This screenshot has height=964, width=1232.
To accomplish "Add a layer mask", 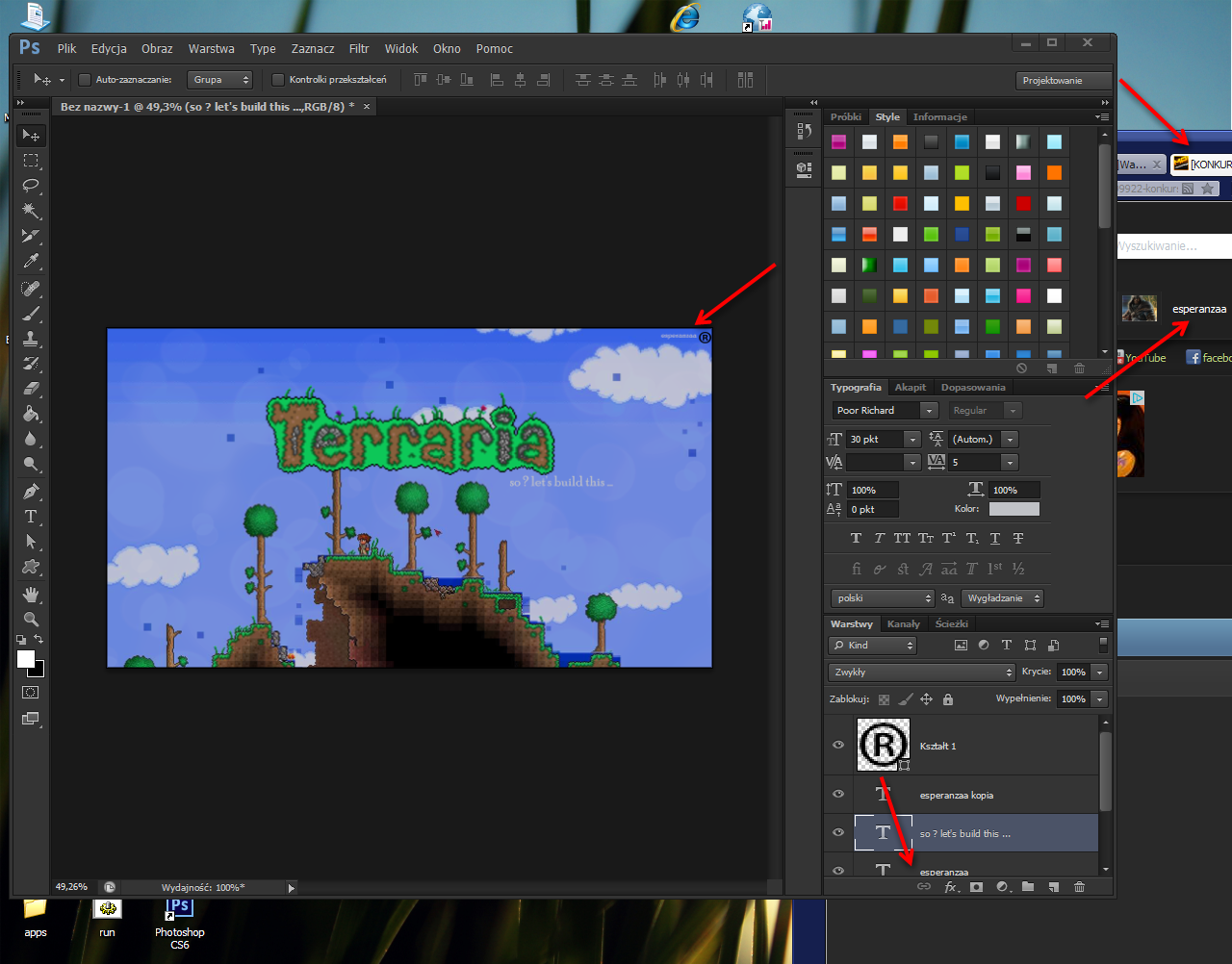I will 977,887.
